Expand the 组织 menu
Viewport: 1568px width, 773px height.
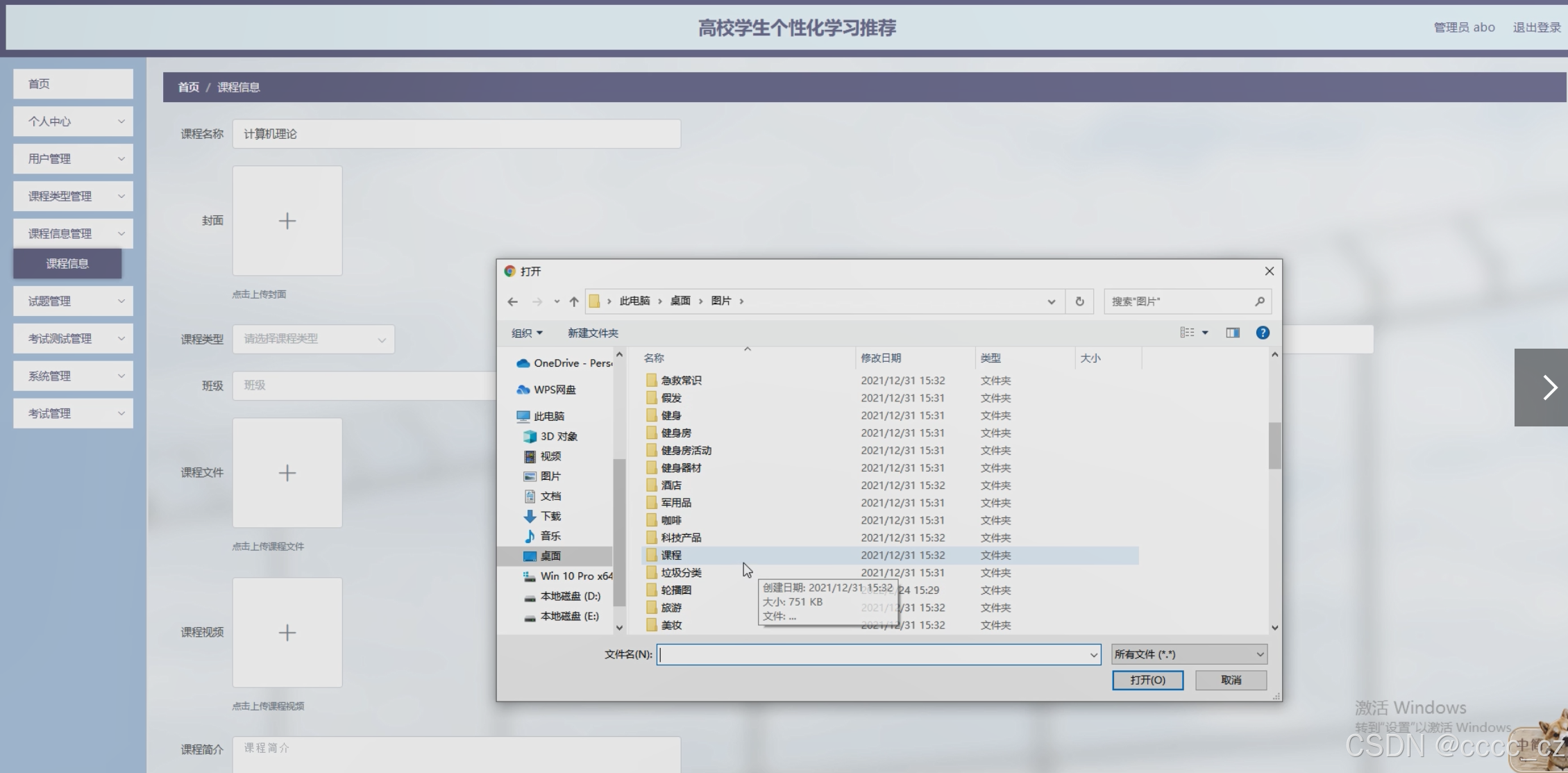pyautogui.click(x=527, y=333)
